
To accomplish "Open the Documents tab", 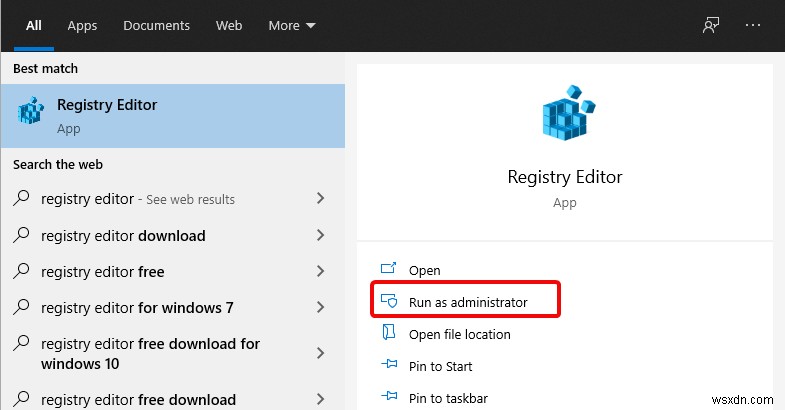I will (x=156, y=26).
